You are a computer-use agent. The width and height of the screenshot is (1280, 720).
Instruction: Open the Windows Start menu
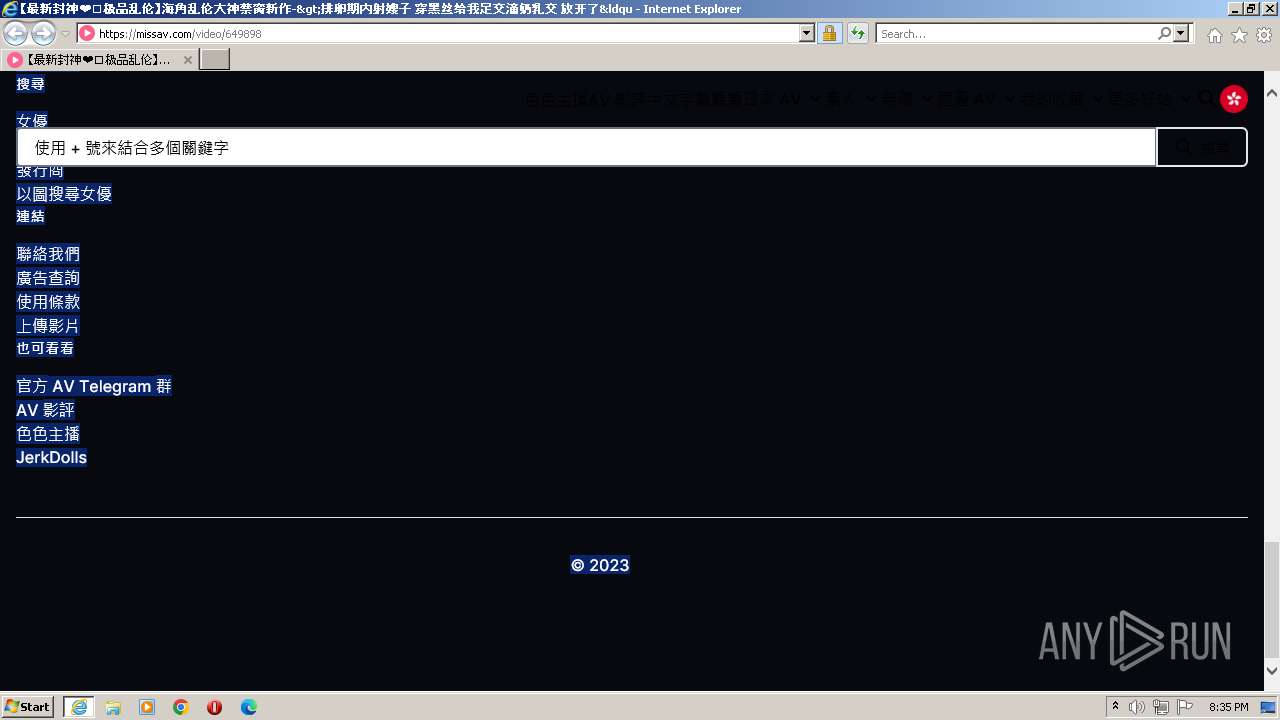coord(28,707)
